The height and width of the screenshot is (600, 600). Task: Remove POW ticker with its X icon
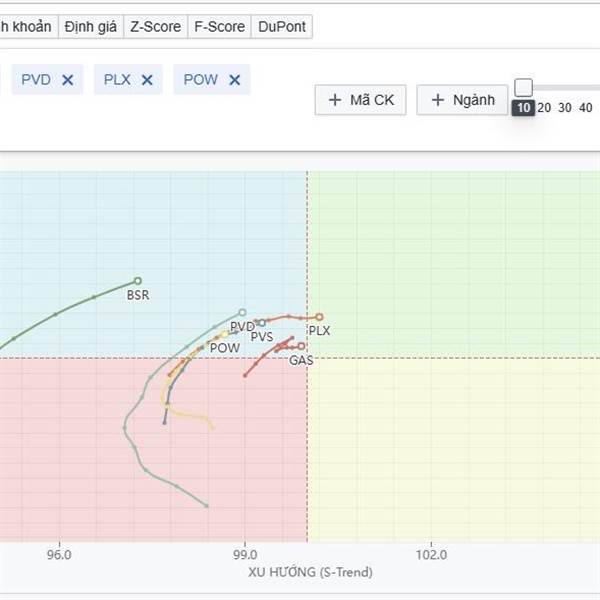[235, 80]
